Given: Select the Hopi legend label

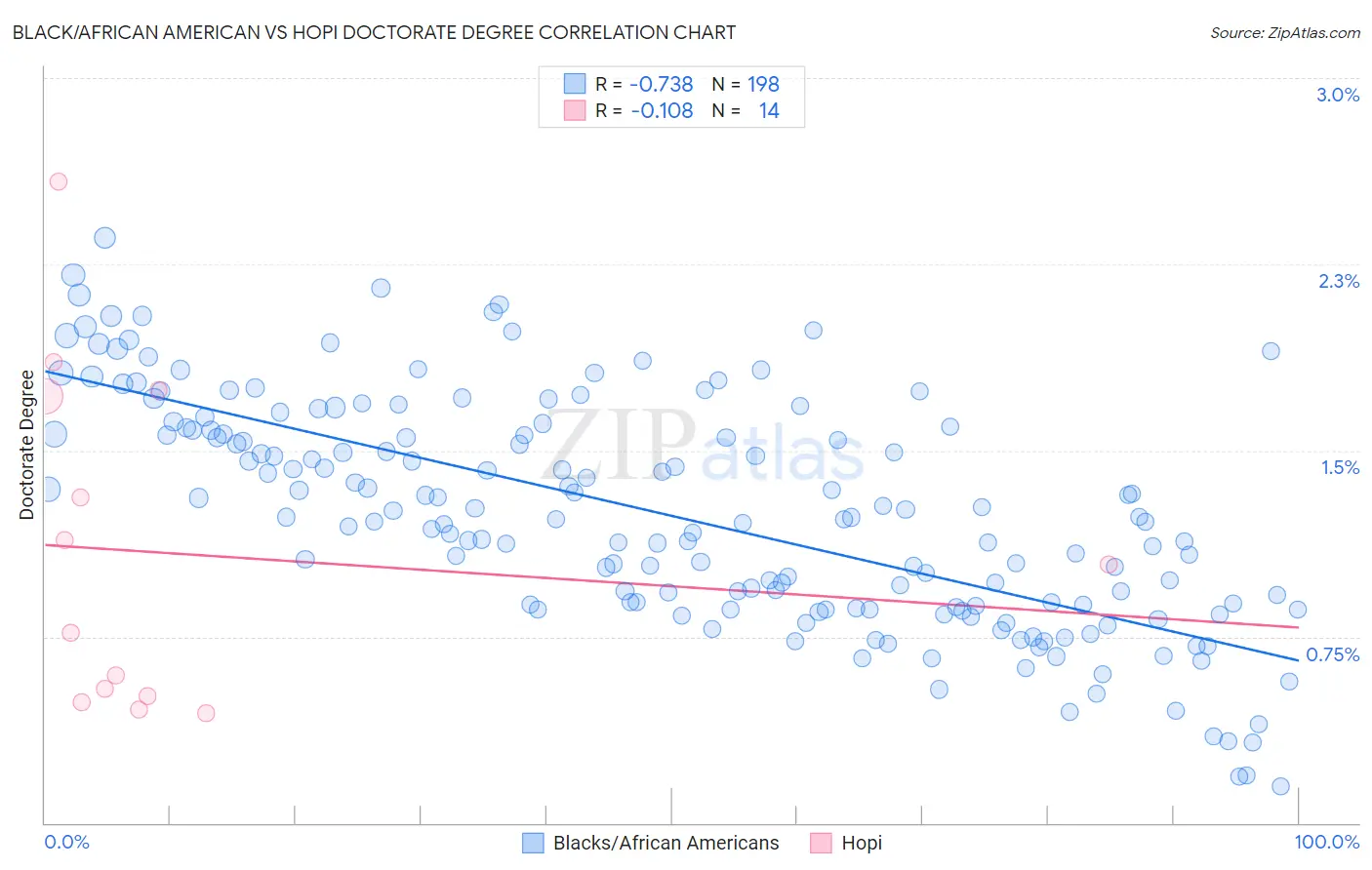Looking at the screenshot, I should pos(862,843).
